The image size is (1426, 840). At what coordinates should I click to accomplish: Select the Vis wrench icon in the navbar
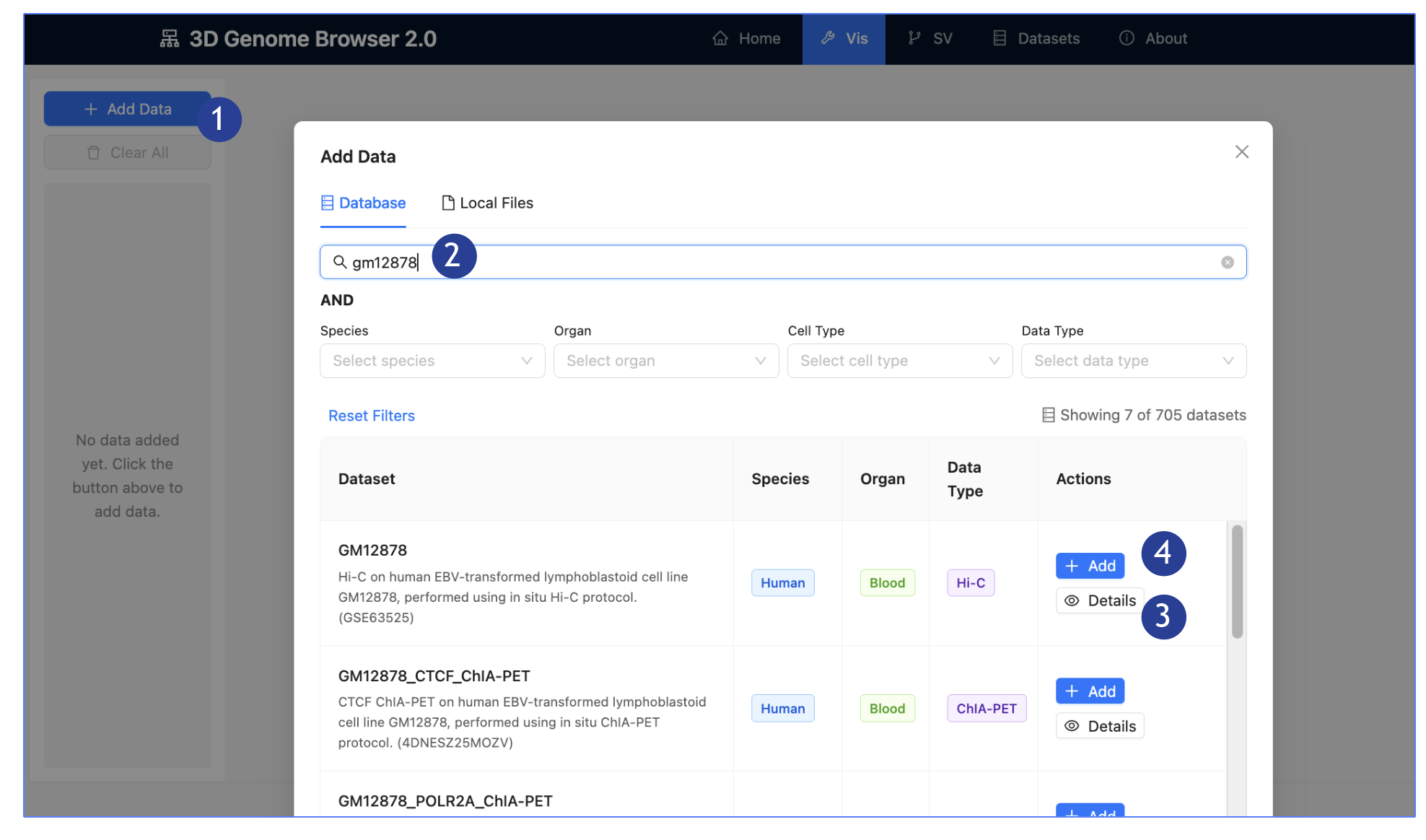tap(828, 38)
